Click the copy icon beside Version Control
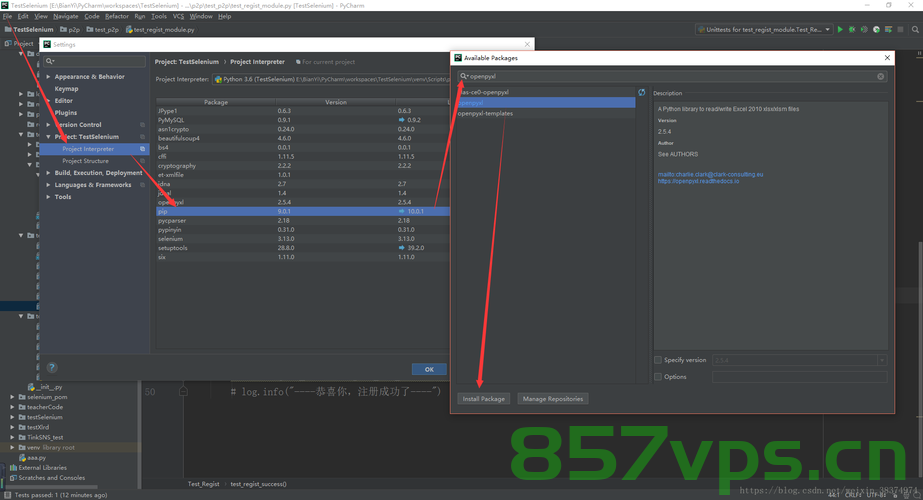This screenshot has height=500, width=923. click(142, 125)
